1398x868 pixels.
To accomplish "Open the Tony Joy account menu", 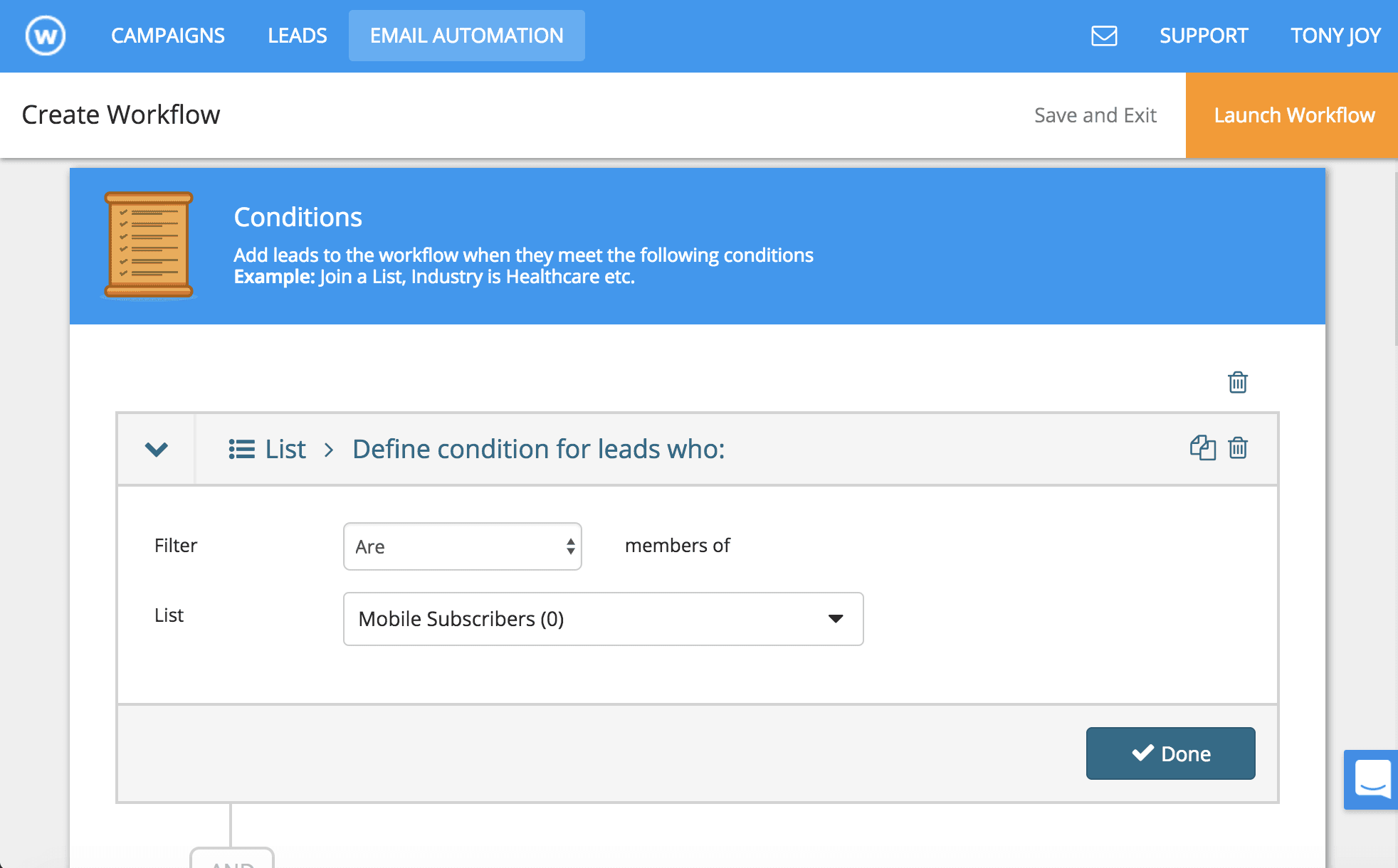I will 1335,36.
